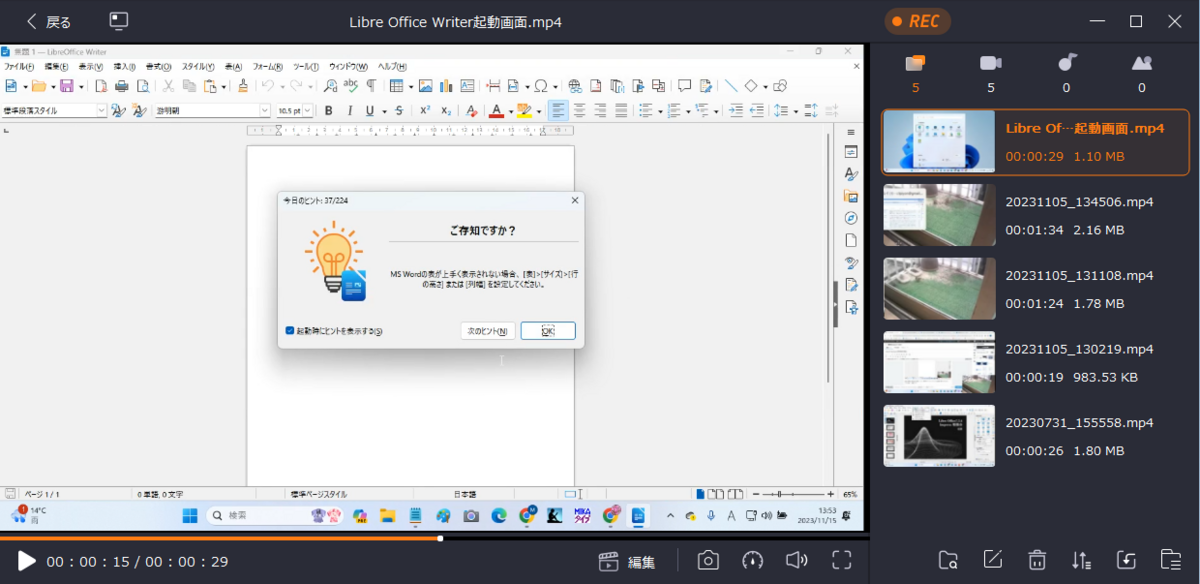
Task: Click the file name 20231105_134506.mp4
Action: coord(1079,201)
